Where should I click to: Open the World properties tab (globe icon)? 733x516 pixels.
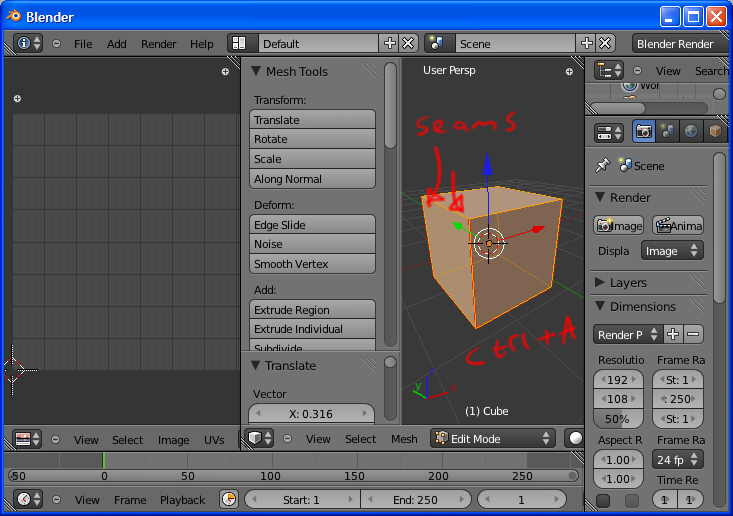tap(691, 132)
